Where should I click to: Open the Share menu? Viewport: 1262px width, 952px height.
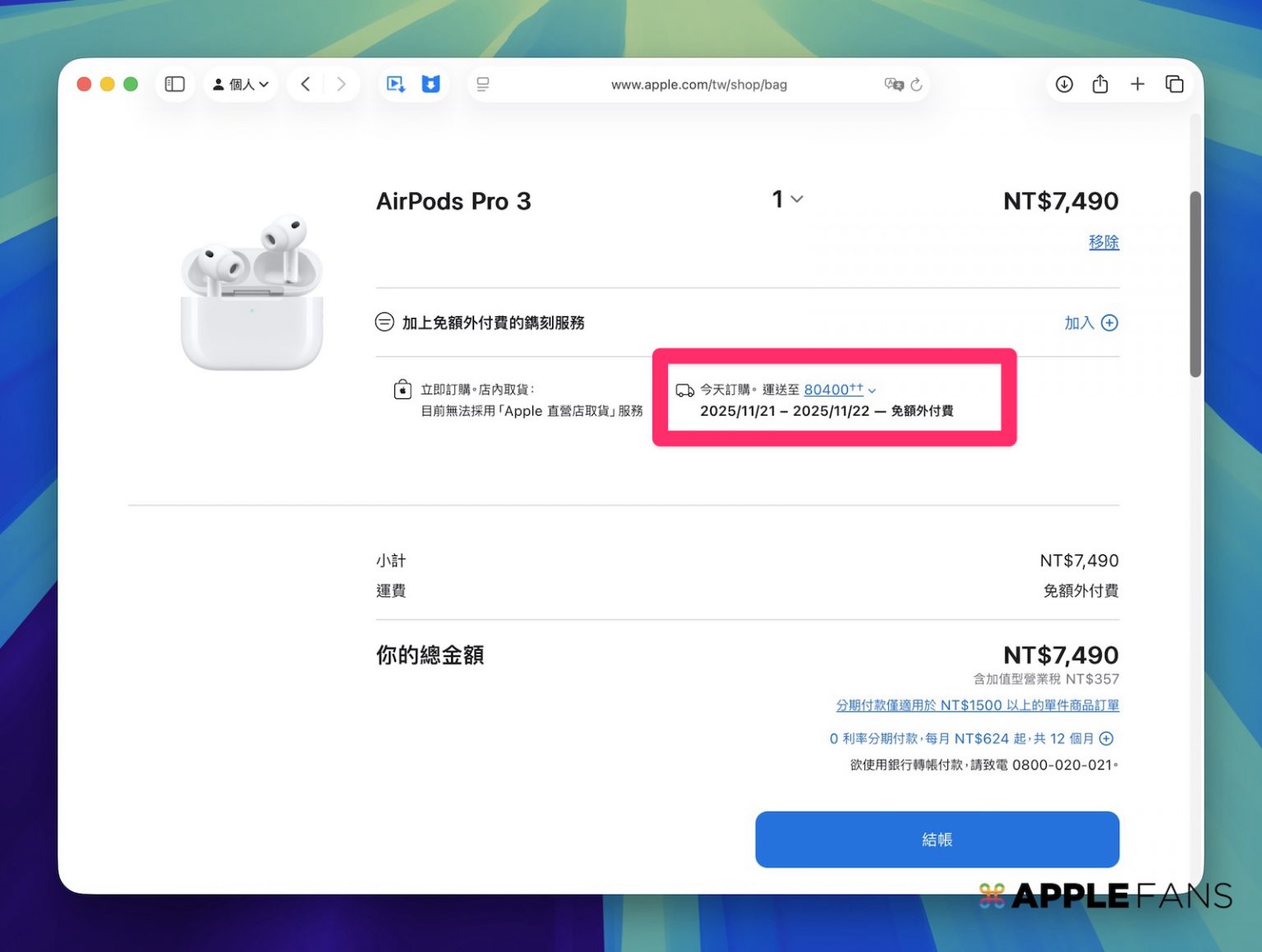(x=1100, y=84)
